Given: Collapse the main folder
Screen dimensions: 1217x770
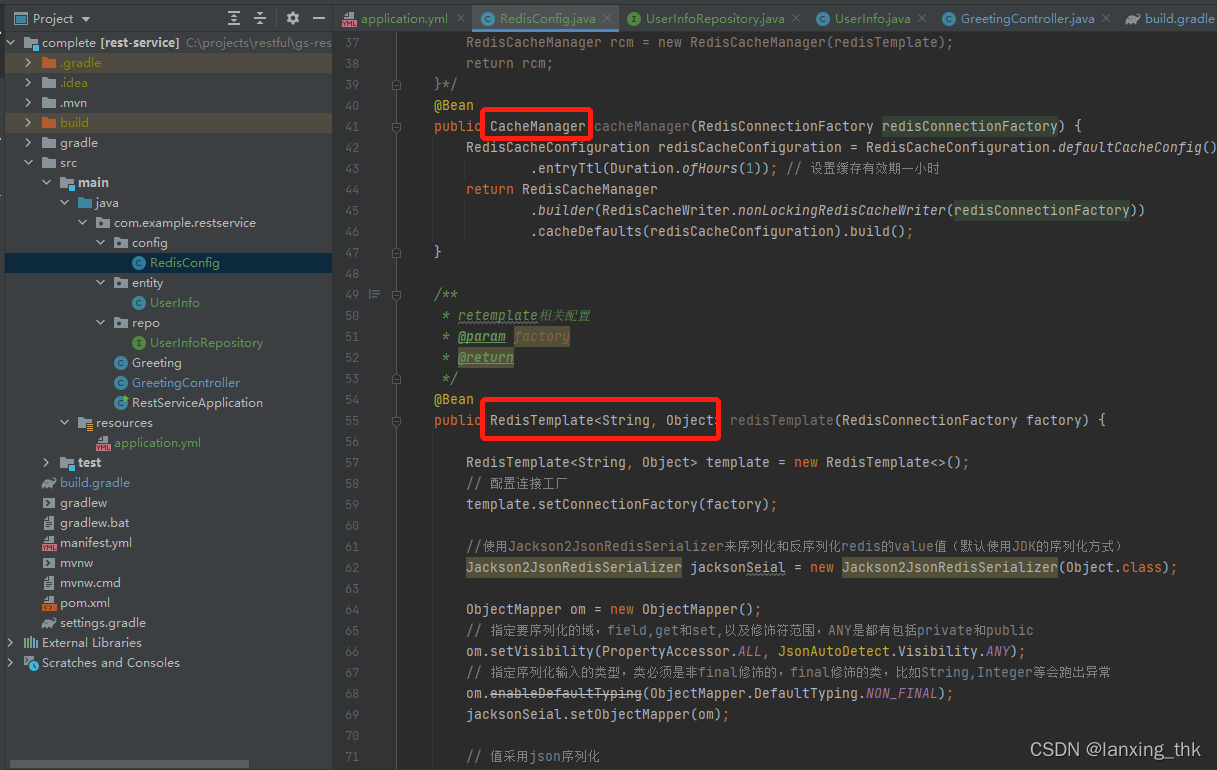Looking at the screenshot, I should tap(47, 183).
